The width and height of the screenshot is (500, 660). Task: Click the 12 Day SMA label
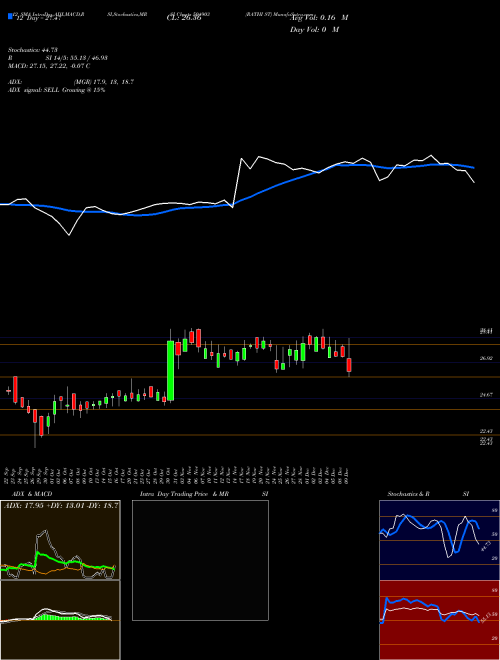click(37, 18)
